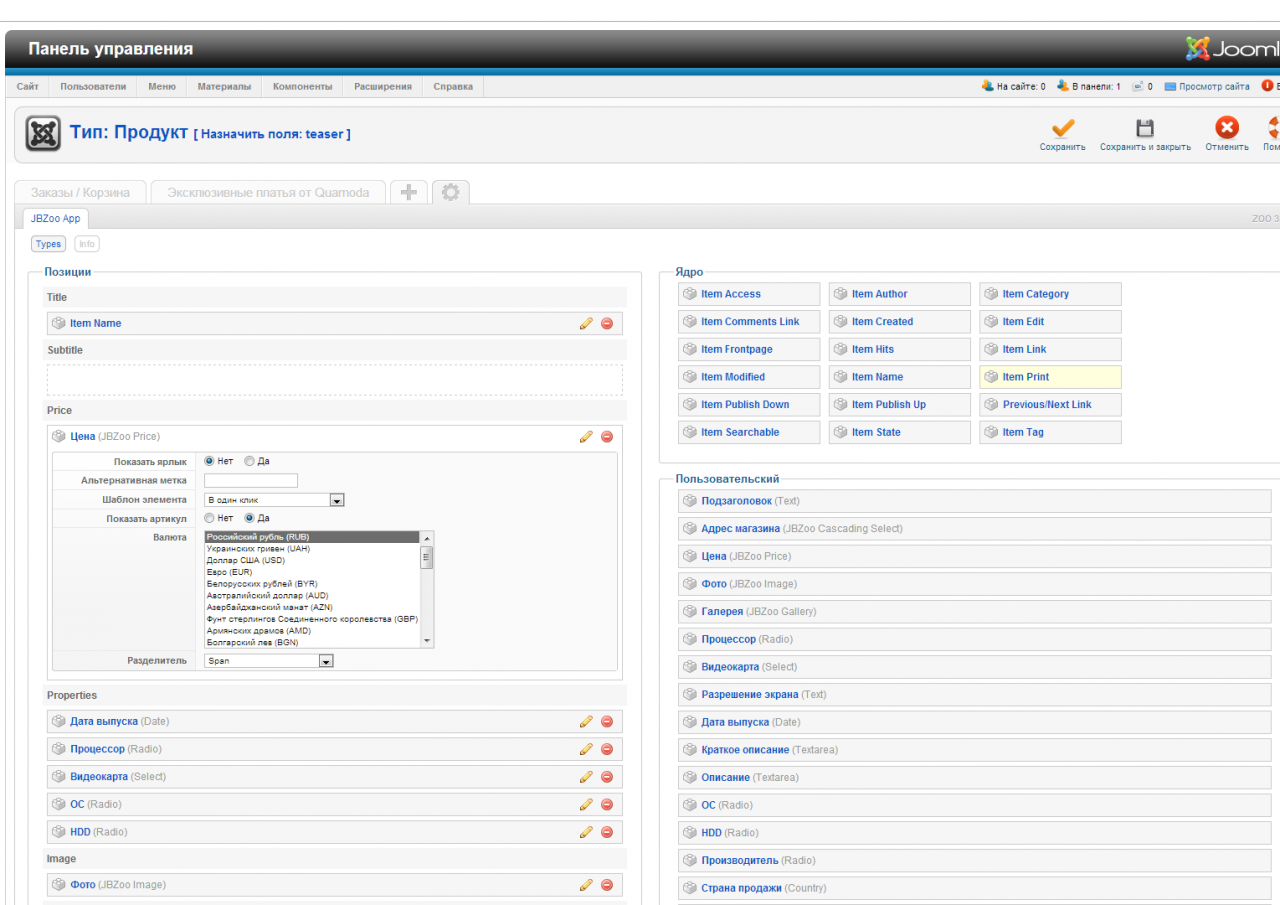Click the Save (Сохранить) checkmark icon
Screen dimensions: 1280x905
tap(1062, 129)
